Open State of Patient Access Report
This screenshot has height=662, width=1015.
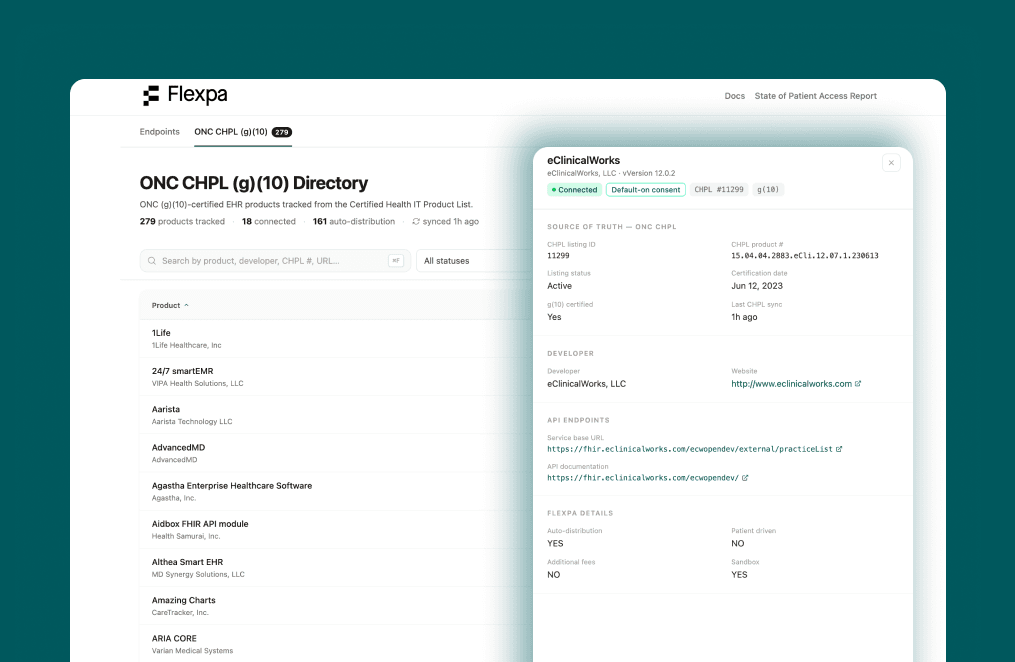[x=816, y=96]
